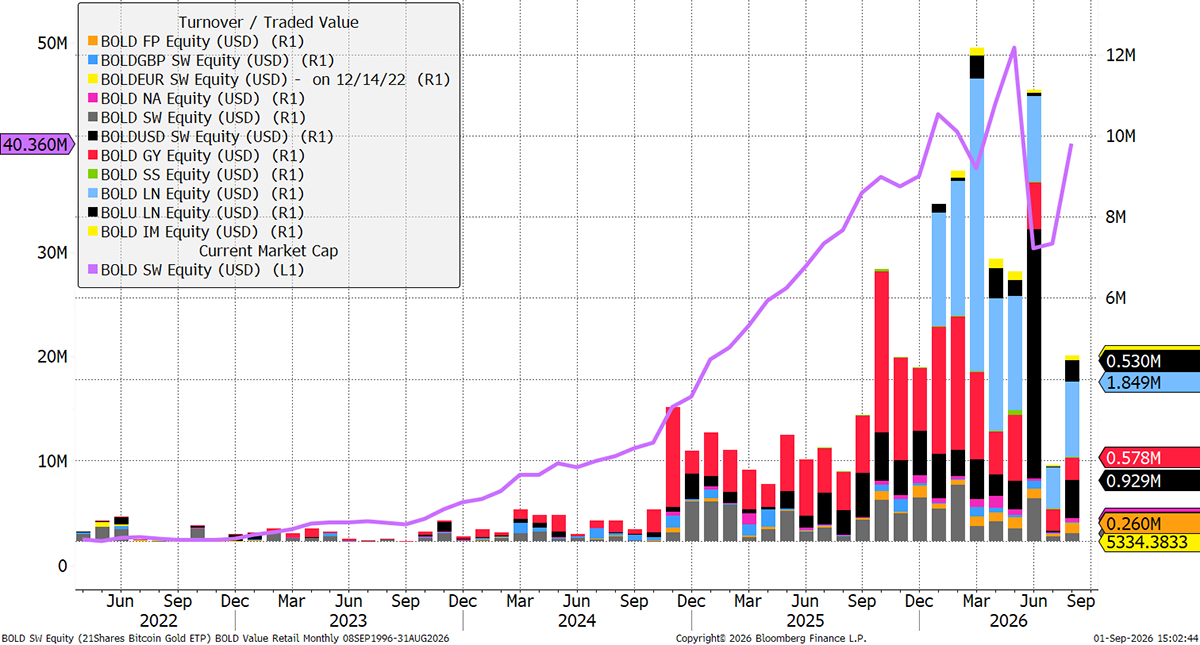
Task: Click the orange BOLD FP Equity legend swatch
Action: (x=93, y=41)
